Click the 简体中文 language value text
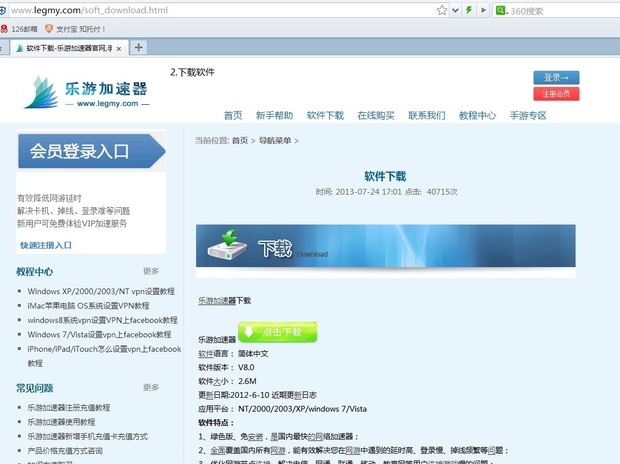This screenshot has height=464, width=620. click(253, 353)
